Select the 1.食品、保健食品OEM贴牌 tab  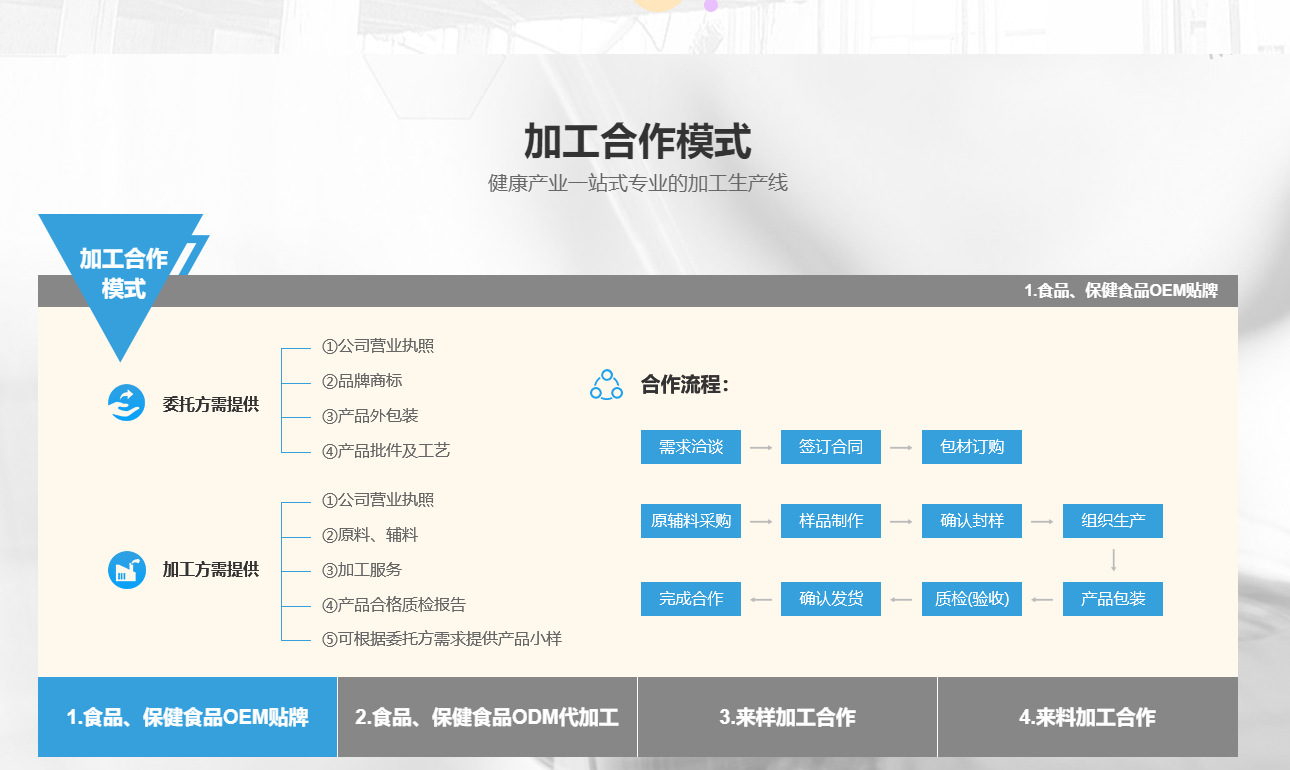pyautogui.click(x=188, y=717)
